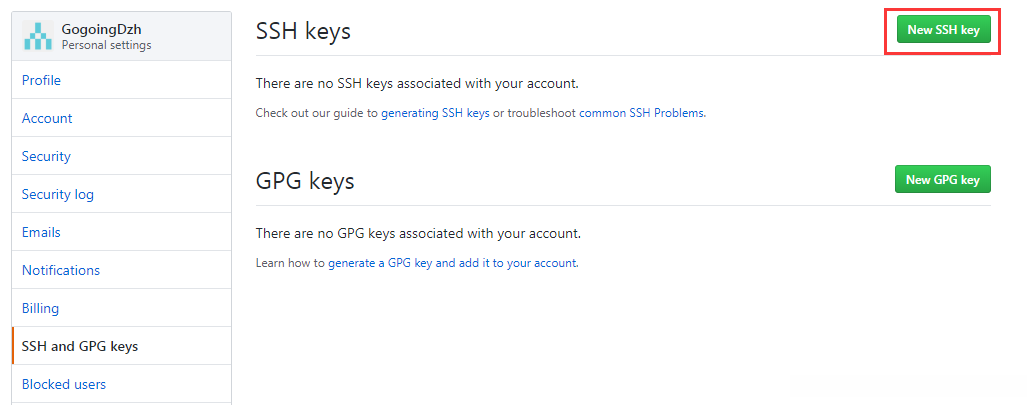Click the no SSH keys associated message
Image resolution: width=1030 pixels, height=405 pixels.
point(417,84)
